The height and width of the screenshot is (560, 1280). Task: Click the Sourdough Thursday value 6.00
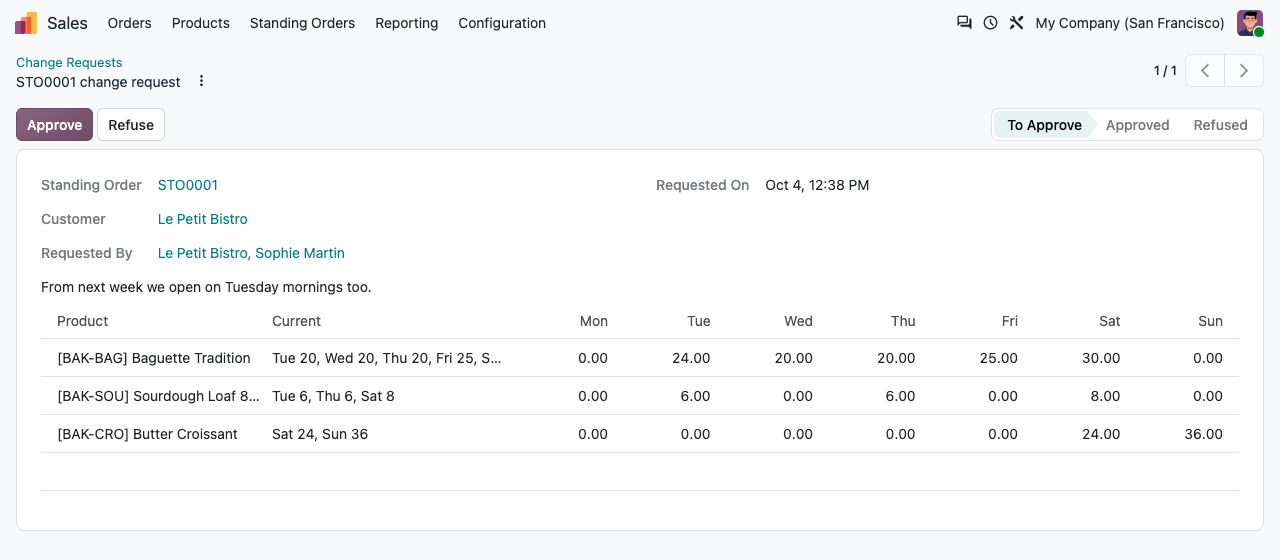tap(900, 396)
